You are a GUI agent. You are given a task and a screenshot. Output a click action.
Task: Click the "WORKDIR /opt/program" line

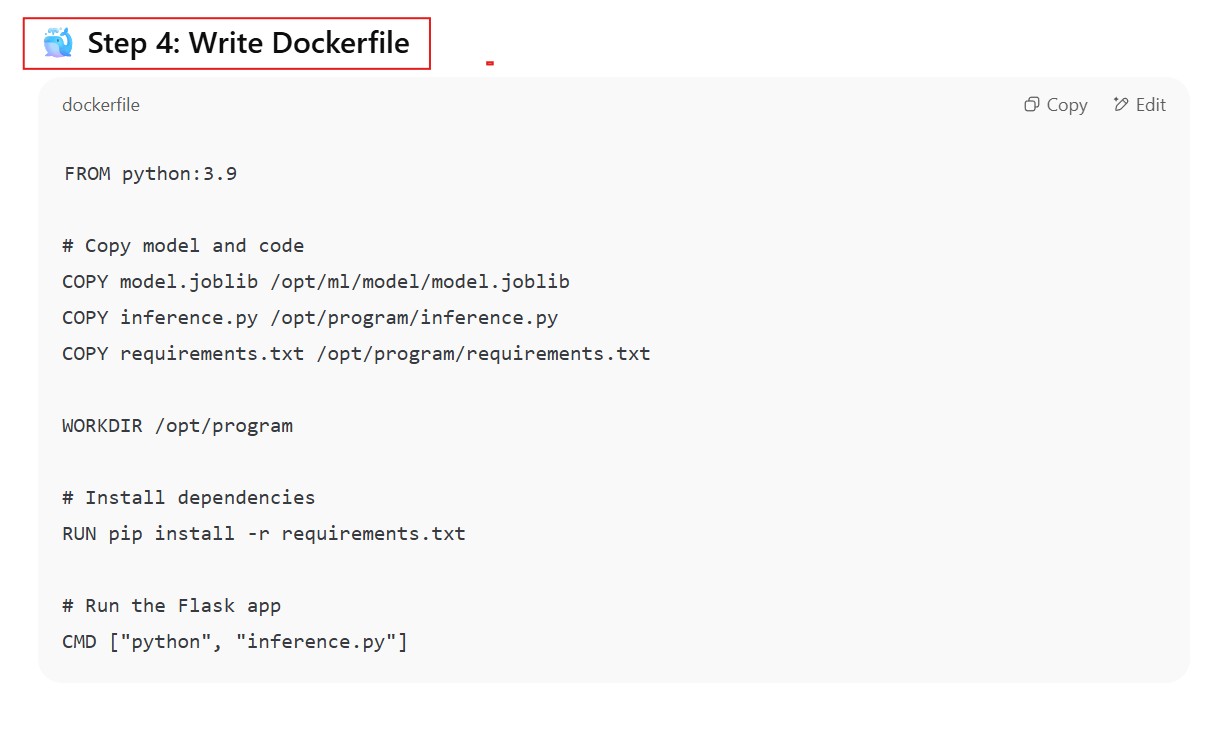coord(177,426)
